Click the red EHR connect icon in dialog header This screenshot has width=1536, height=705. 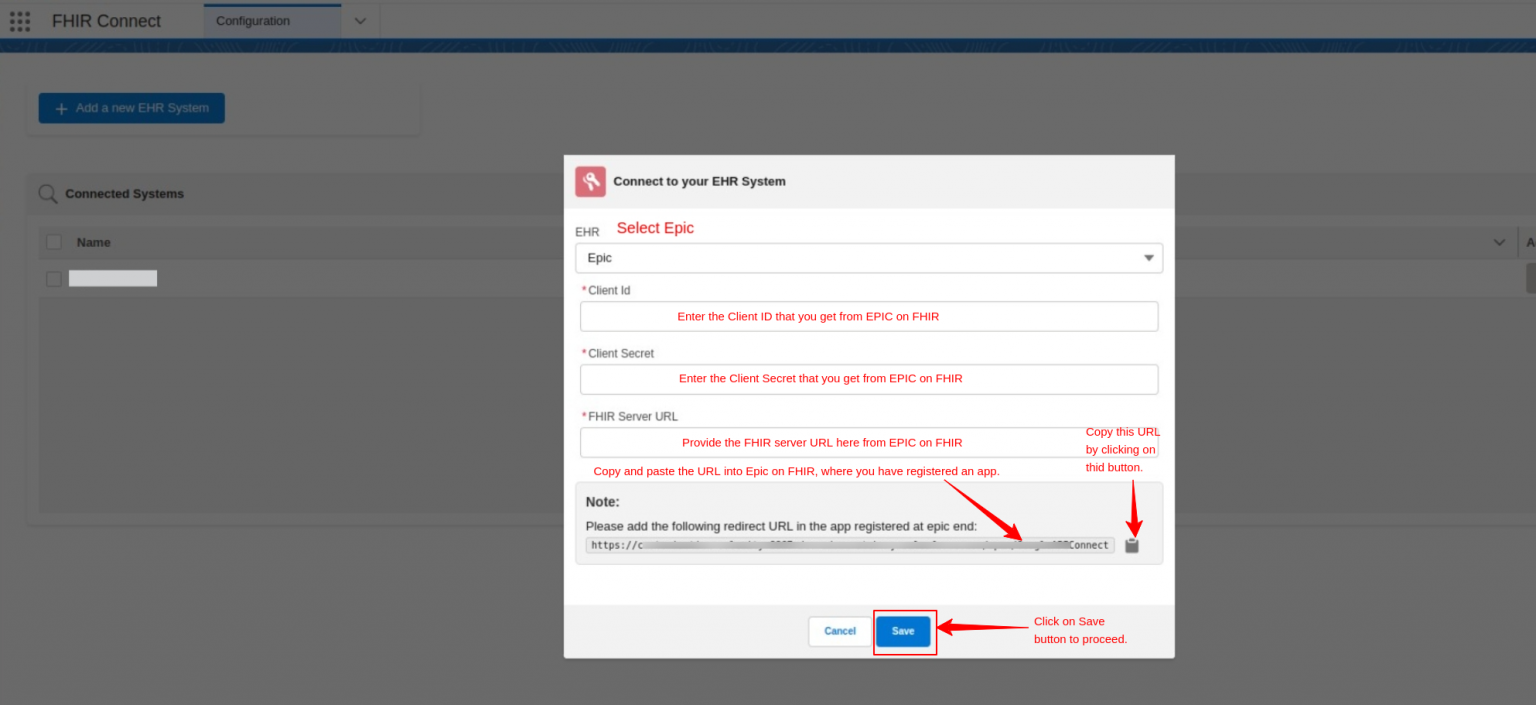click(x=590, y=181)
